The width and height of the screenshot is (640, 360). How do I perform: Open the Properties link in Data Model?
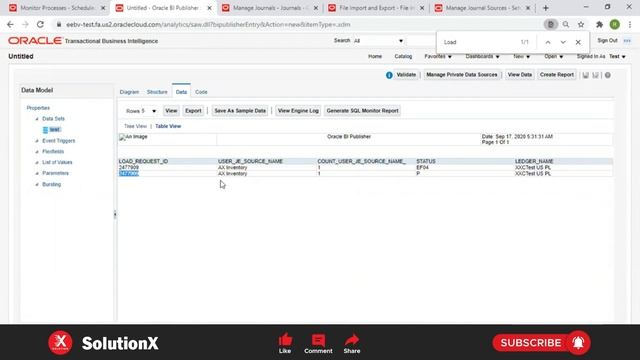[x=38, y=108]
